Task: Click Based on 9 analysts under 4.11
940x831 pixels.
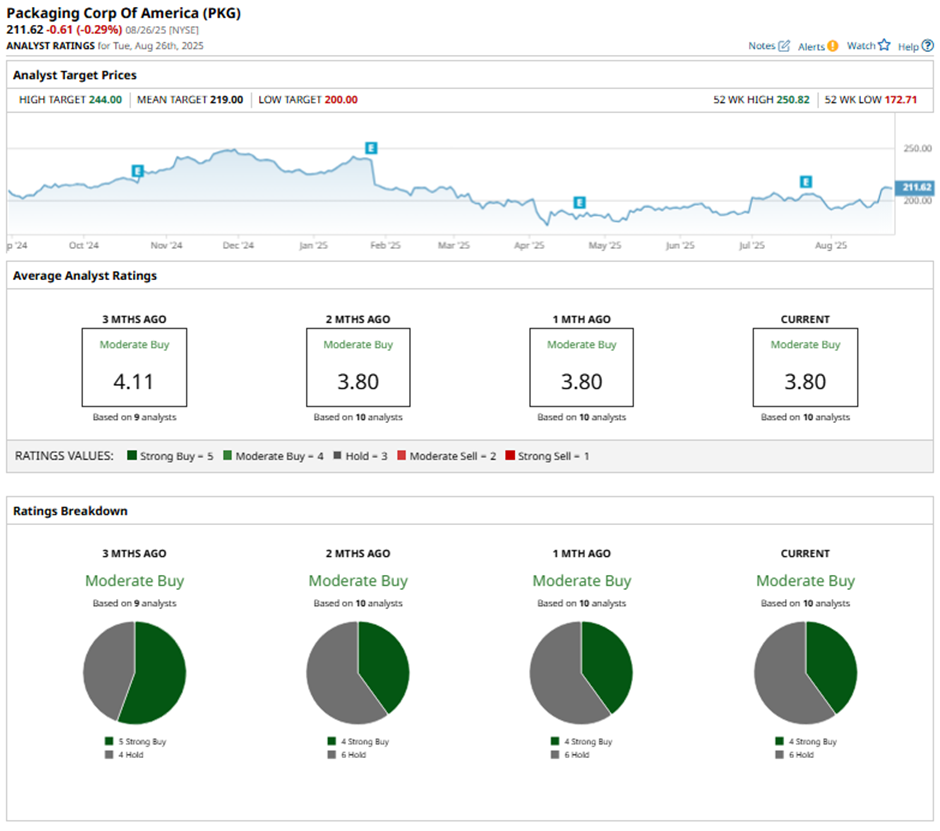Action: point(134,417)
